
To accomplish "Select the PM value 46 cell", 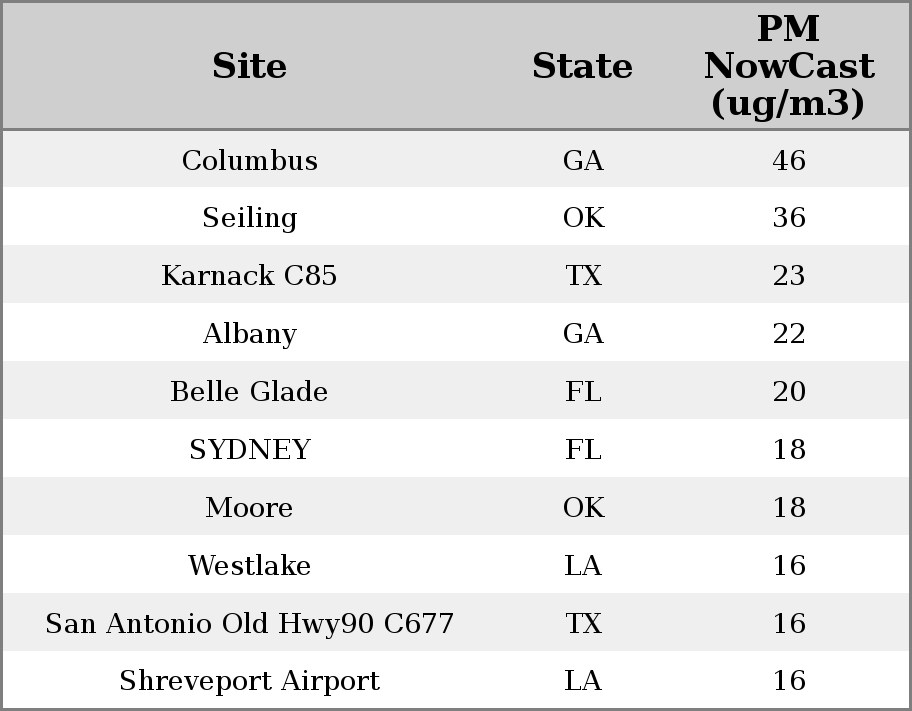I will tap(788, 160).
